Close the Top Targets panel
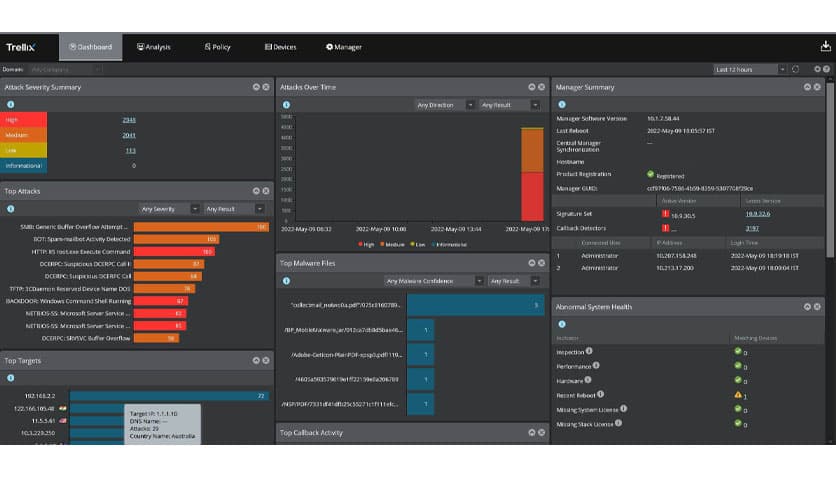The width and height of the screenshot is (836, 484). pos(266,361)
